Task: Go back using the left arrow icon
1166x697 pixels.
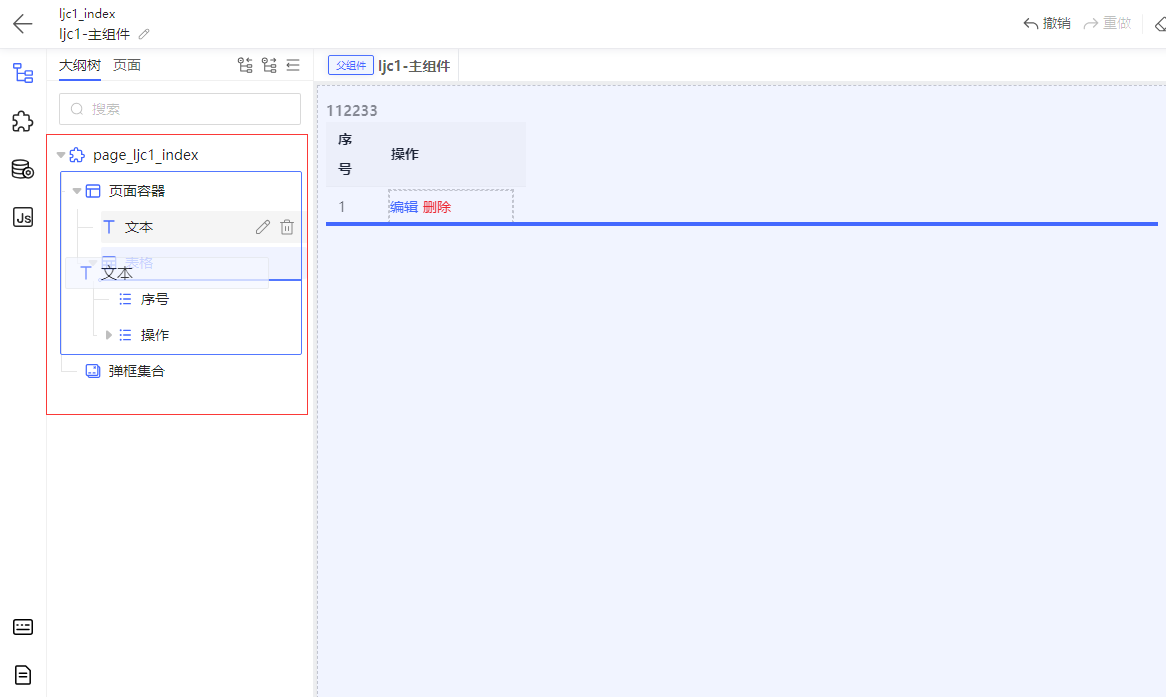Action: click(23, 24)
